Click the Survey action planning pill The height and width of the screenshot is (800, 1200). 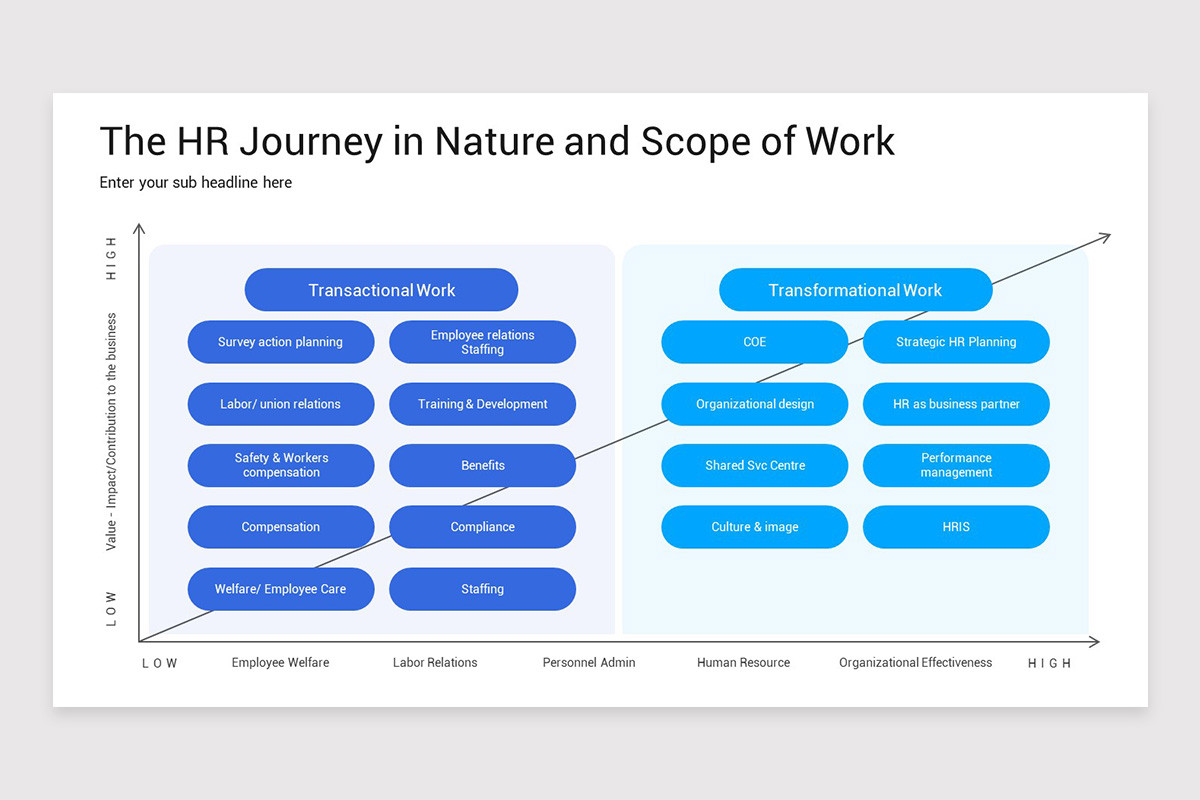[x=281, y=342]
